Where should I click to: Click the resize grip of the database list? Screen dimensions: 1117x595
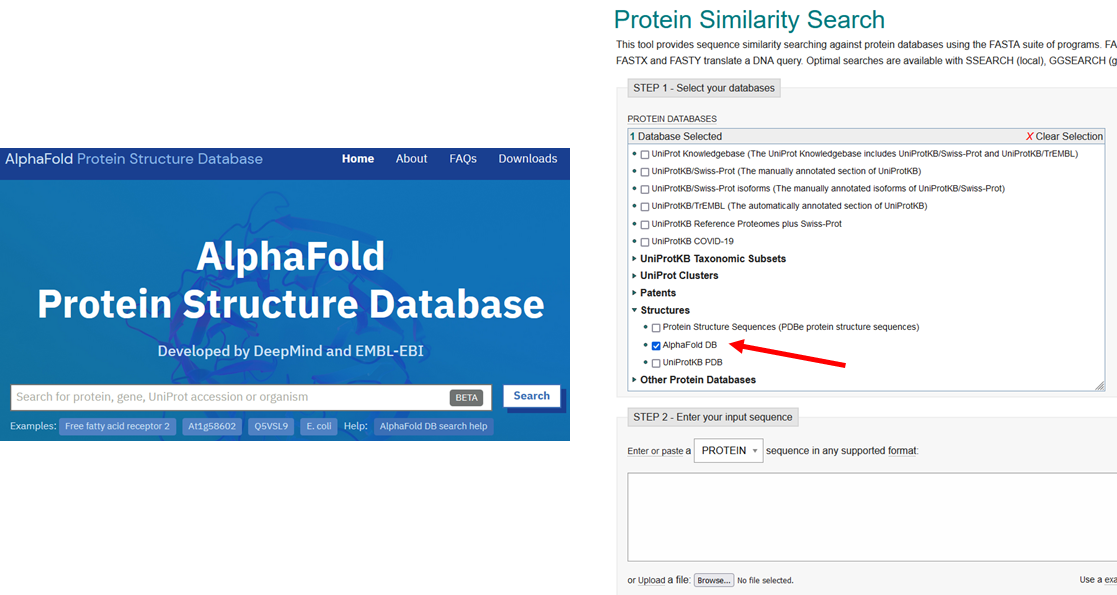1099,385
